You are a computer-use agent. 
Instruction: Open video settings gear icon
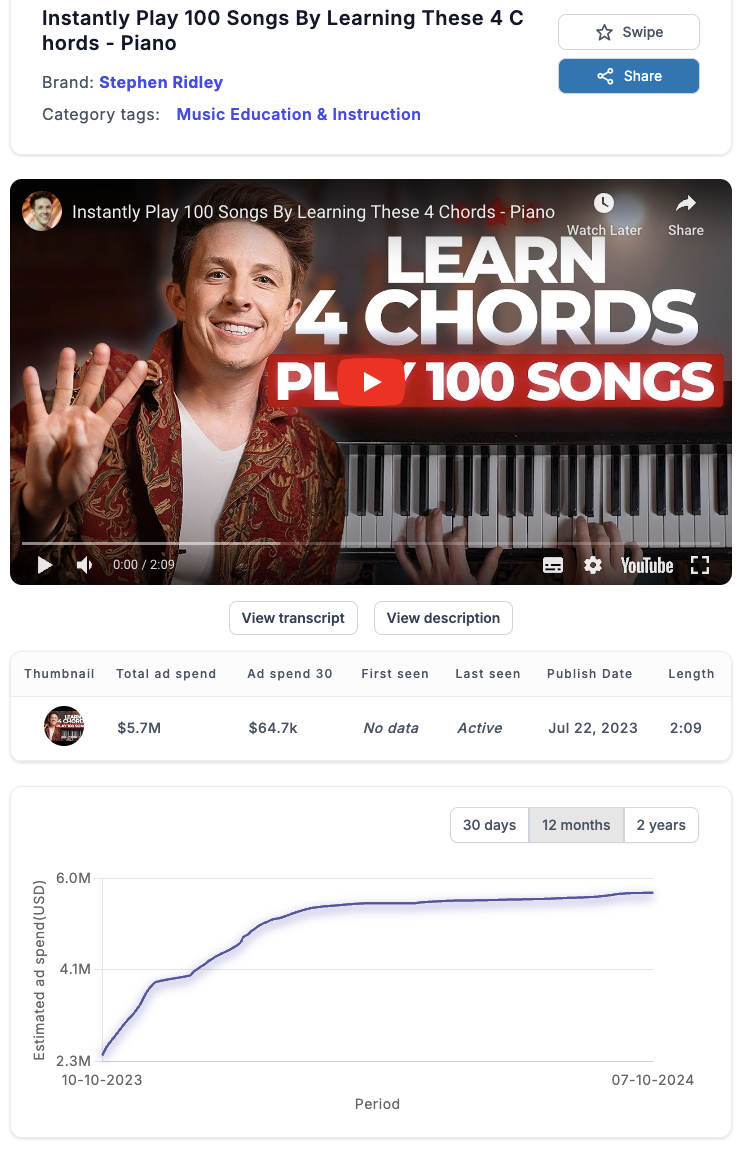click(592, 565)
